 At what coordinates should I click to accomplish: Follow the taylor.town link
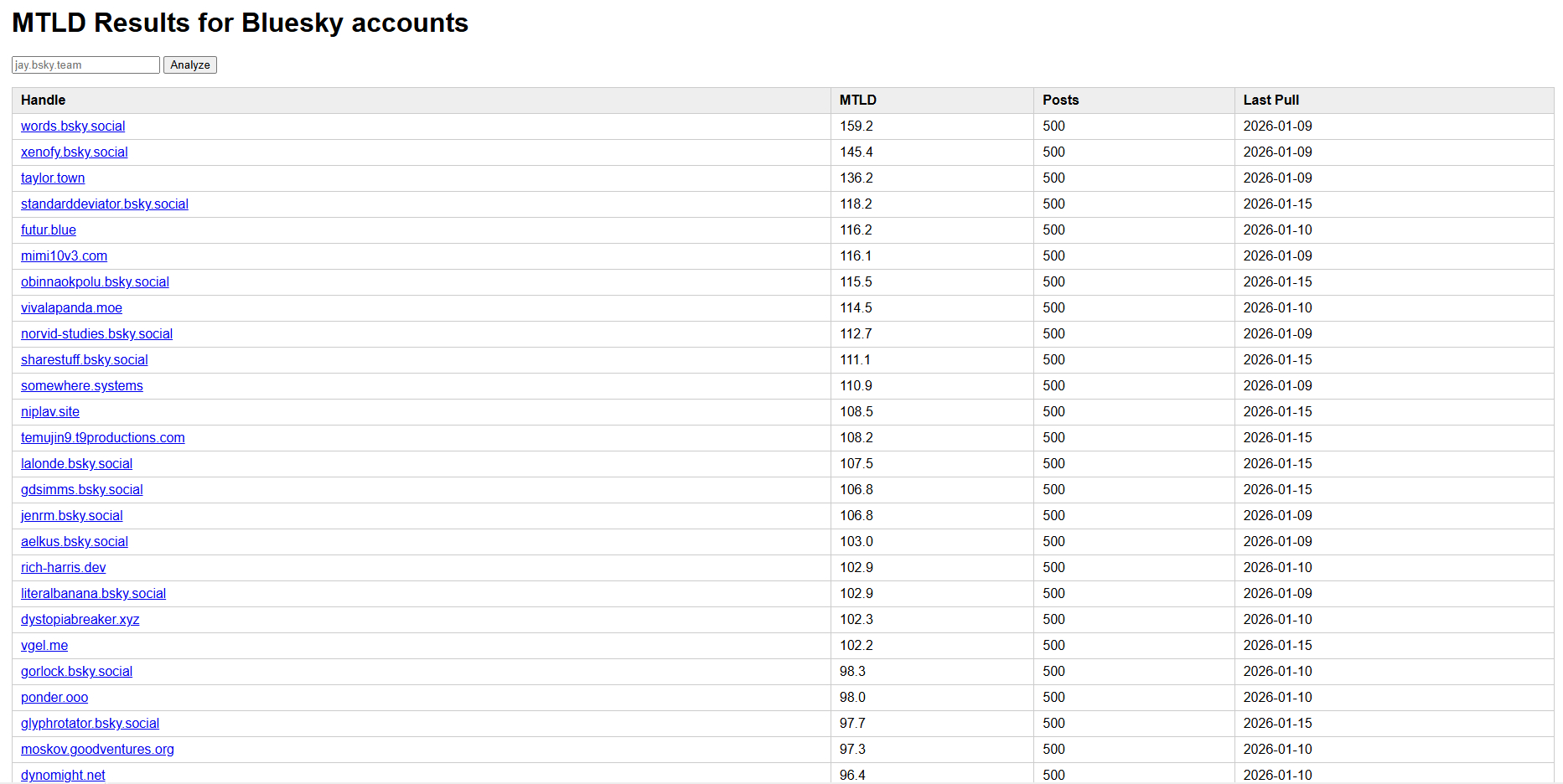[x=53, y=178]
